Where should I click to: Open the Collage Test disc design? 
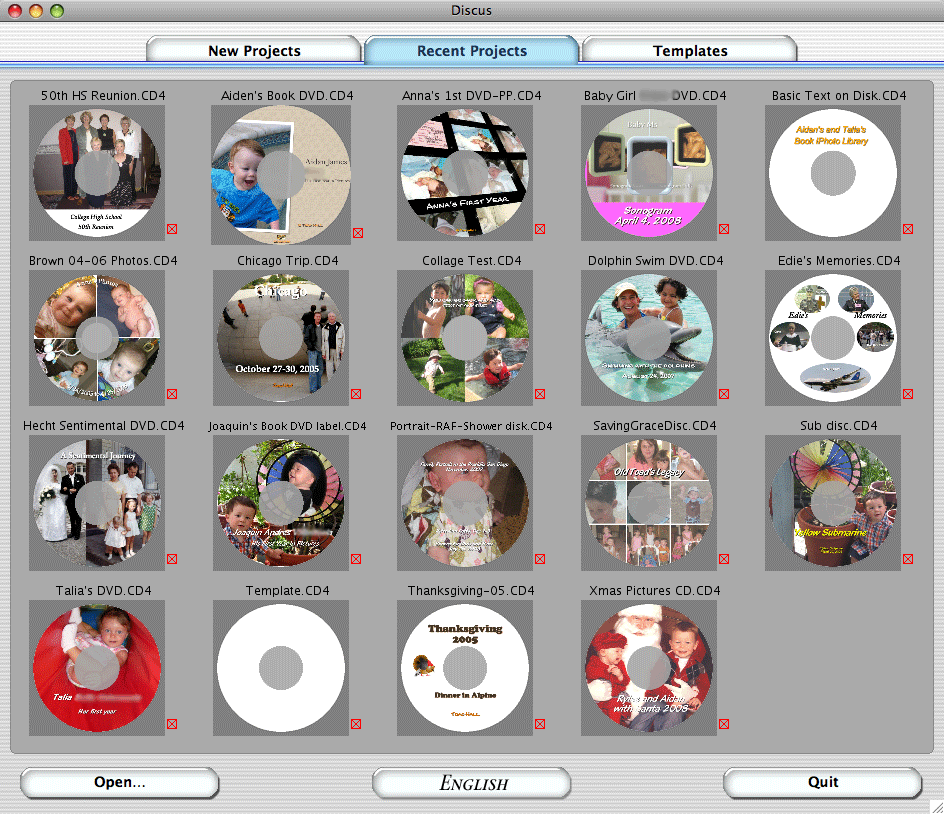[x=465, y=337]
